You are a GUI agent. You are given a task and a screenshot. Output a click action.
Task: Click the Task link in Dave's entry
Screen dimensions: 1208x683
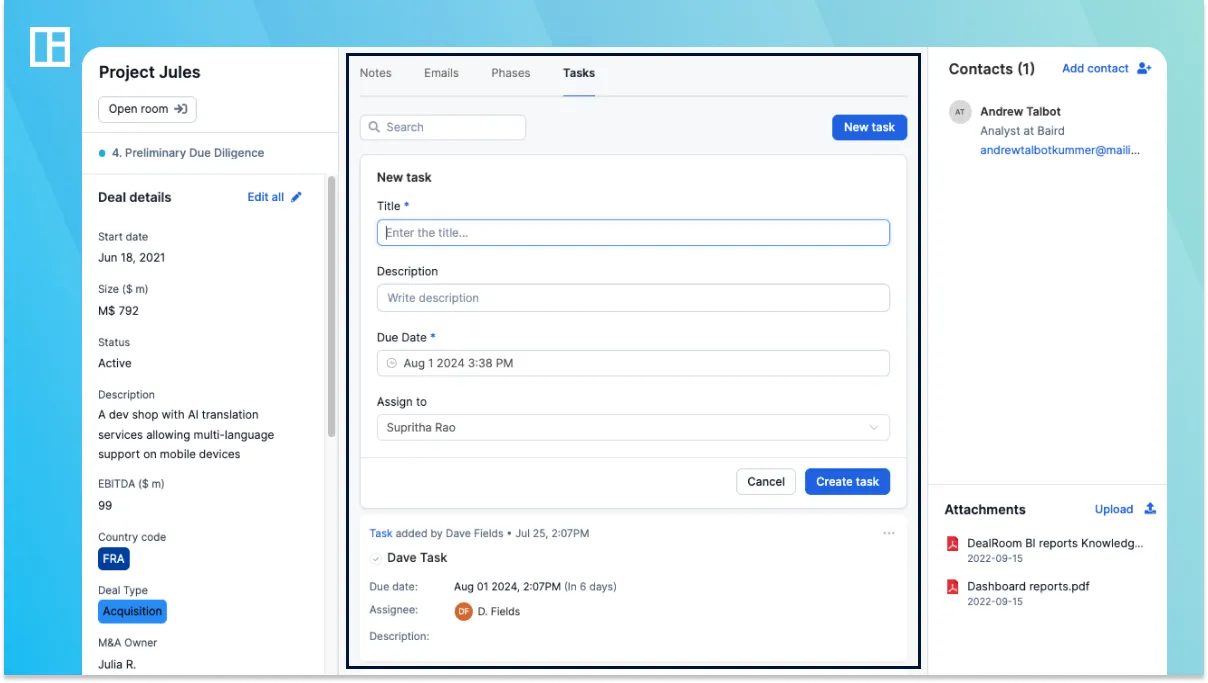pyautogui.click(x=381, y=533)
